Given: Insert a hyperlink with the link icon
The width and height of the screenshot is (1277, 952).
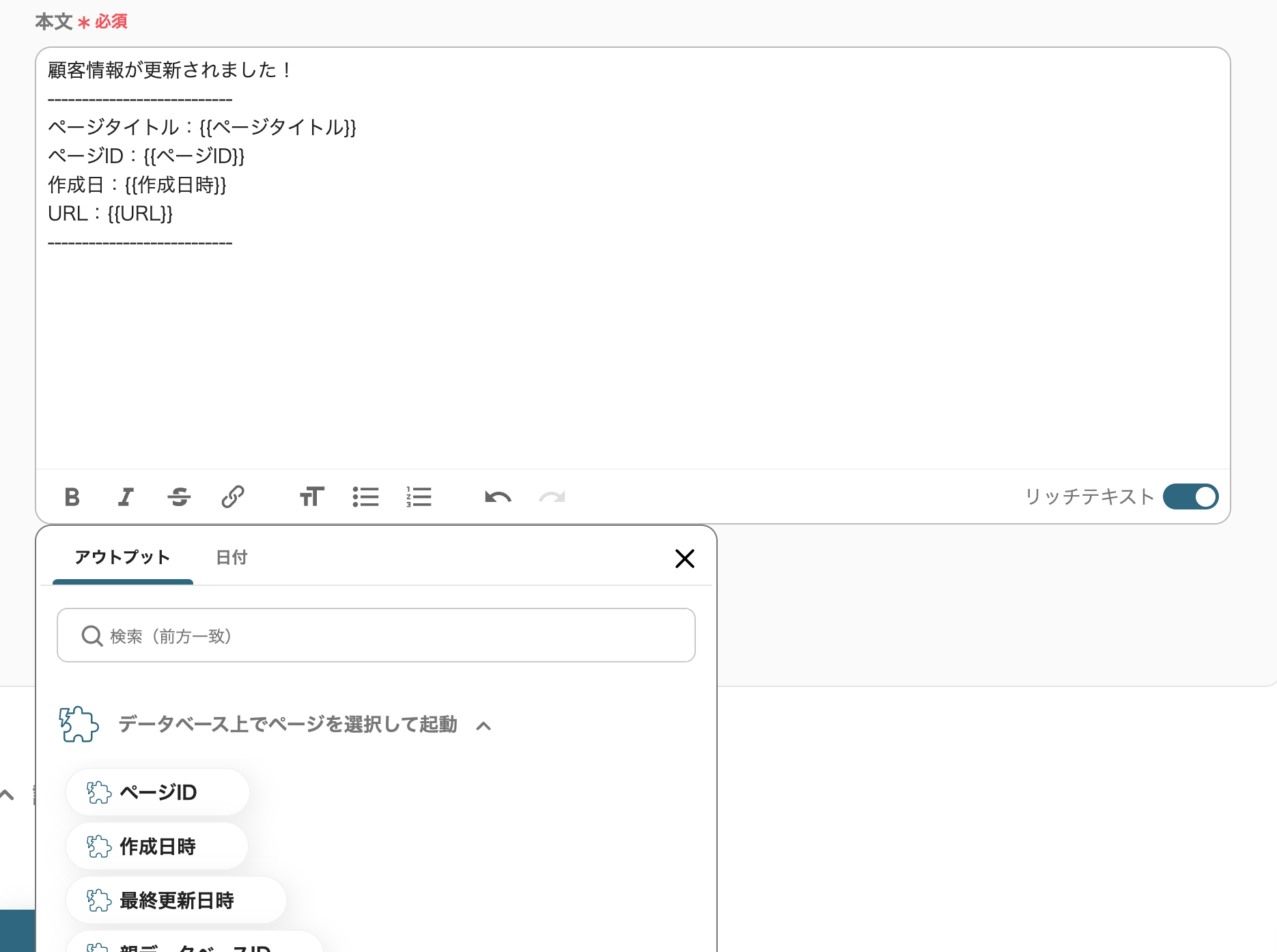Looking at the screenshot, I should pos(233,496).
